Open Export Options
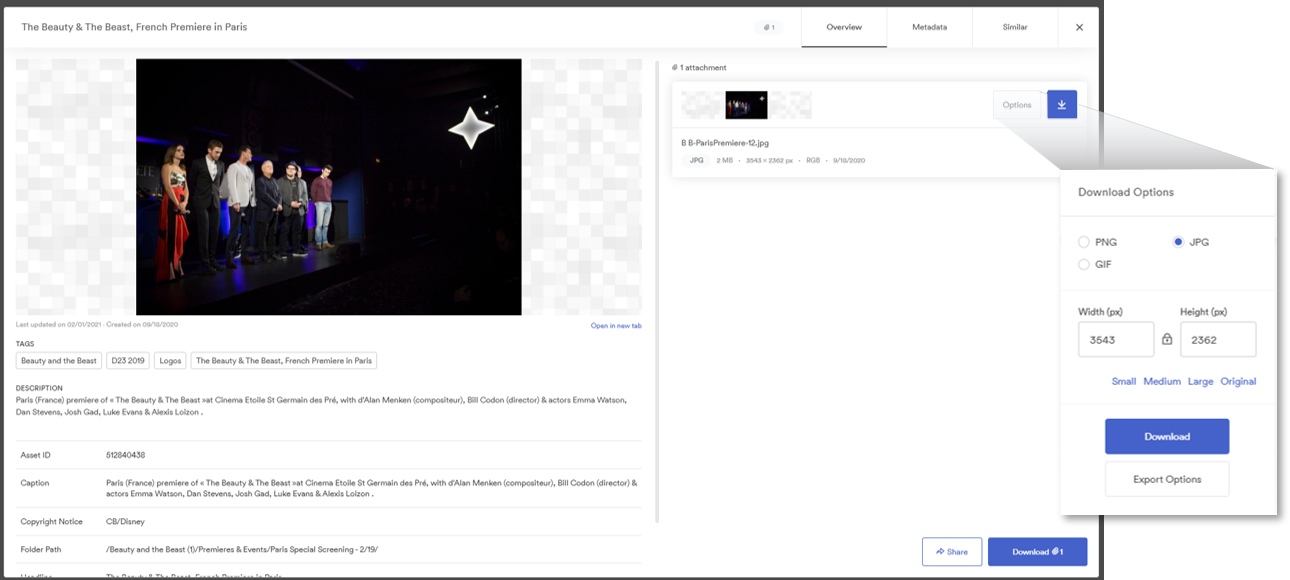 click(1166, 480)
